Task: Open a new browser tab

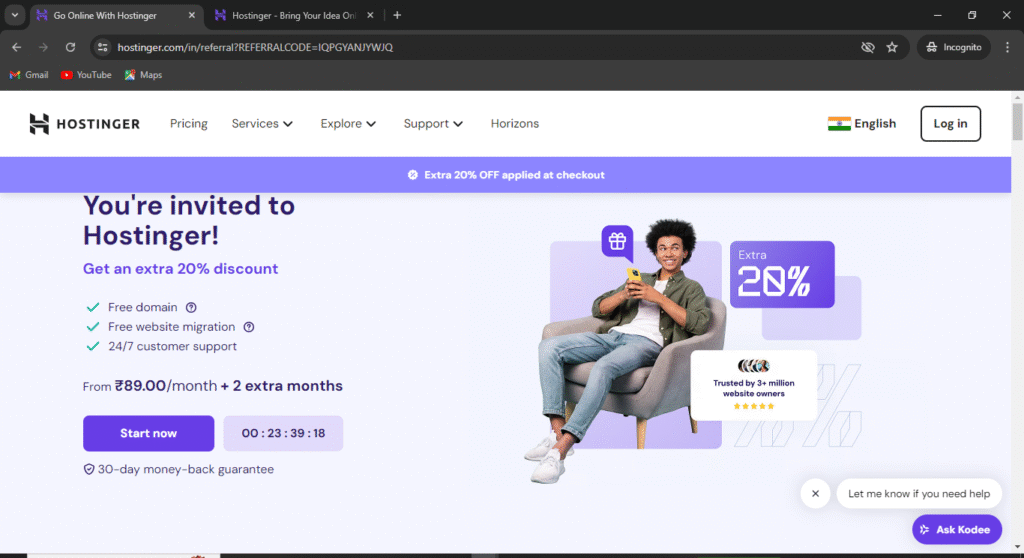Action: (x=397, y=15)
